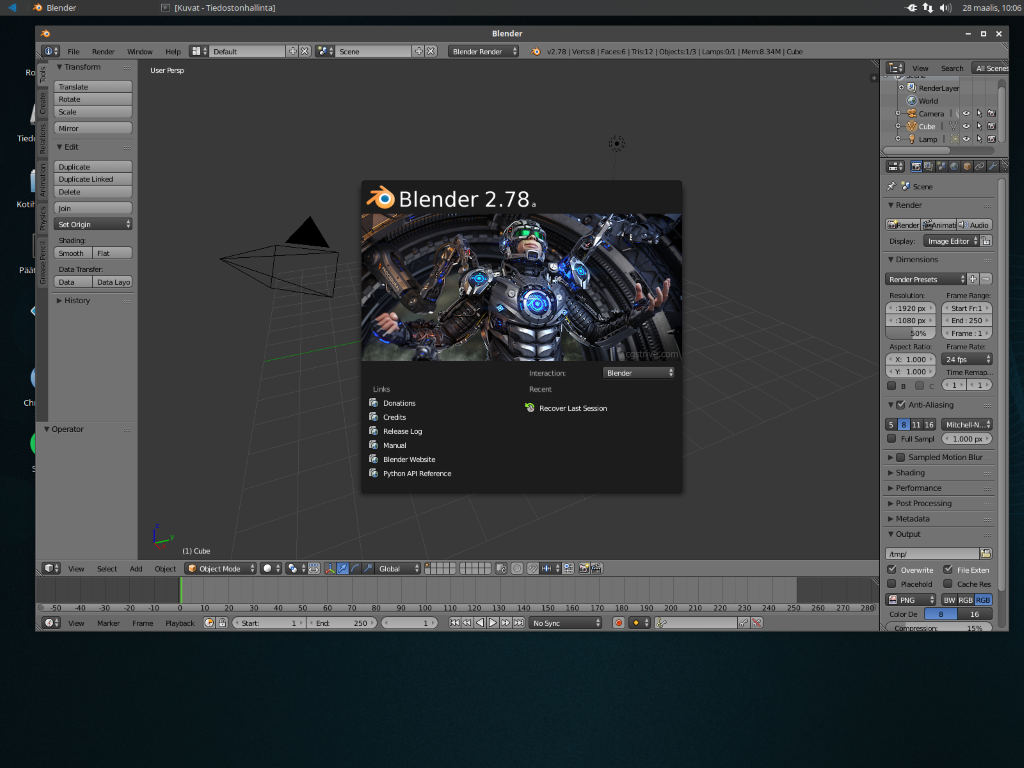This screenshot has height=768, width=1024.
Task: Click the /tmp/ output path field
Action: (933, 554)
